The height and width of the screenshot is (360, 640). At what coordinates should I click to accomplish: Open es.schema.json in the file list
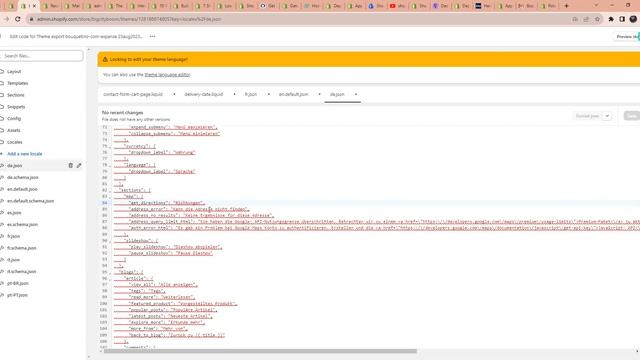click(x=22, y=225)
